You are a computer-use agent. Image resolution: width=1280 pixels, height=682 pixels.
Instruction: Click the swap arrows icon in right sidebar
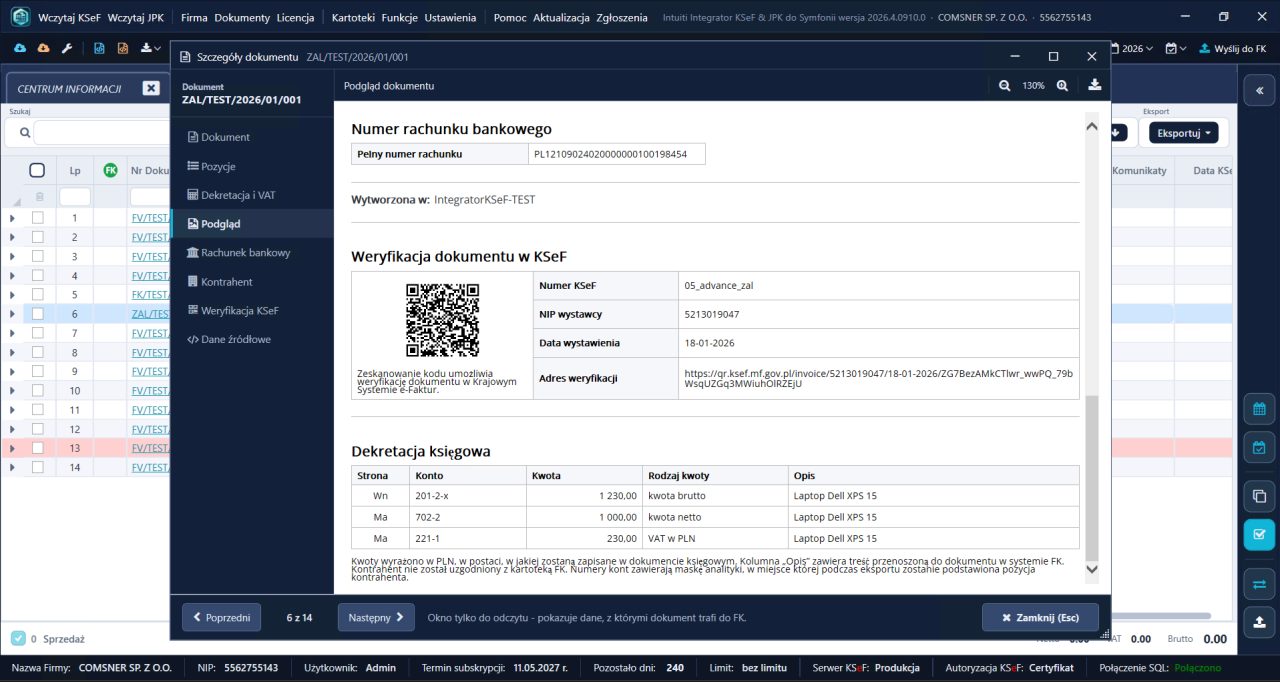(1259, 584)
